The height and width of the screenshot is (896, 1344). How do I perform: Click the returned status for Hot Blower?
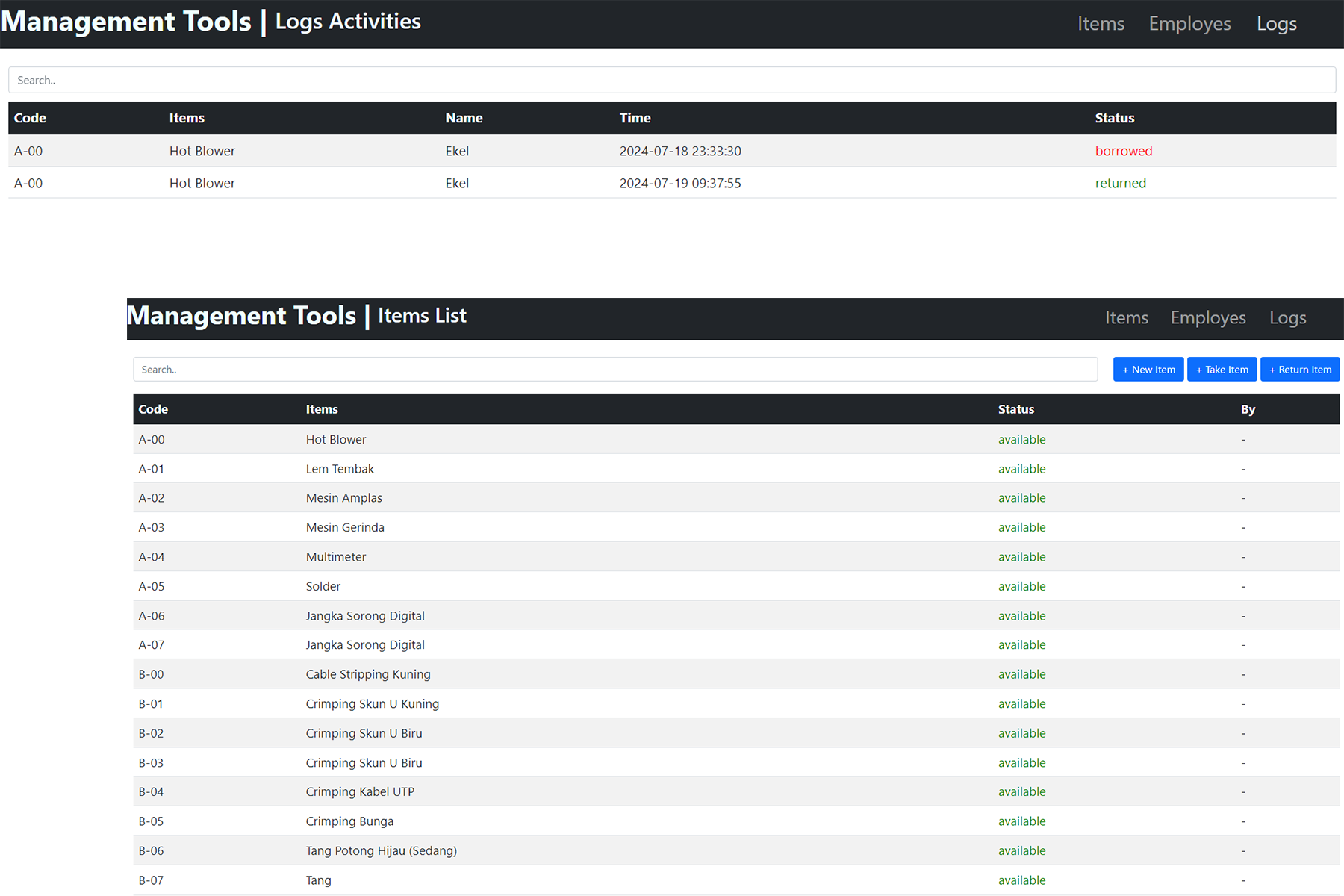[x=1120, y=183]
